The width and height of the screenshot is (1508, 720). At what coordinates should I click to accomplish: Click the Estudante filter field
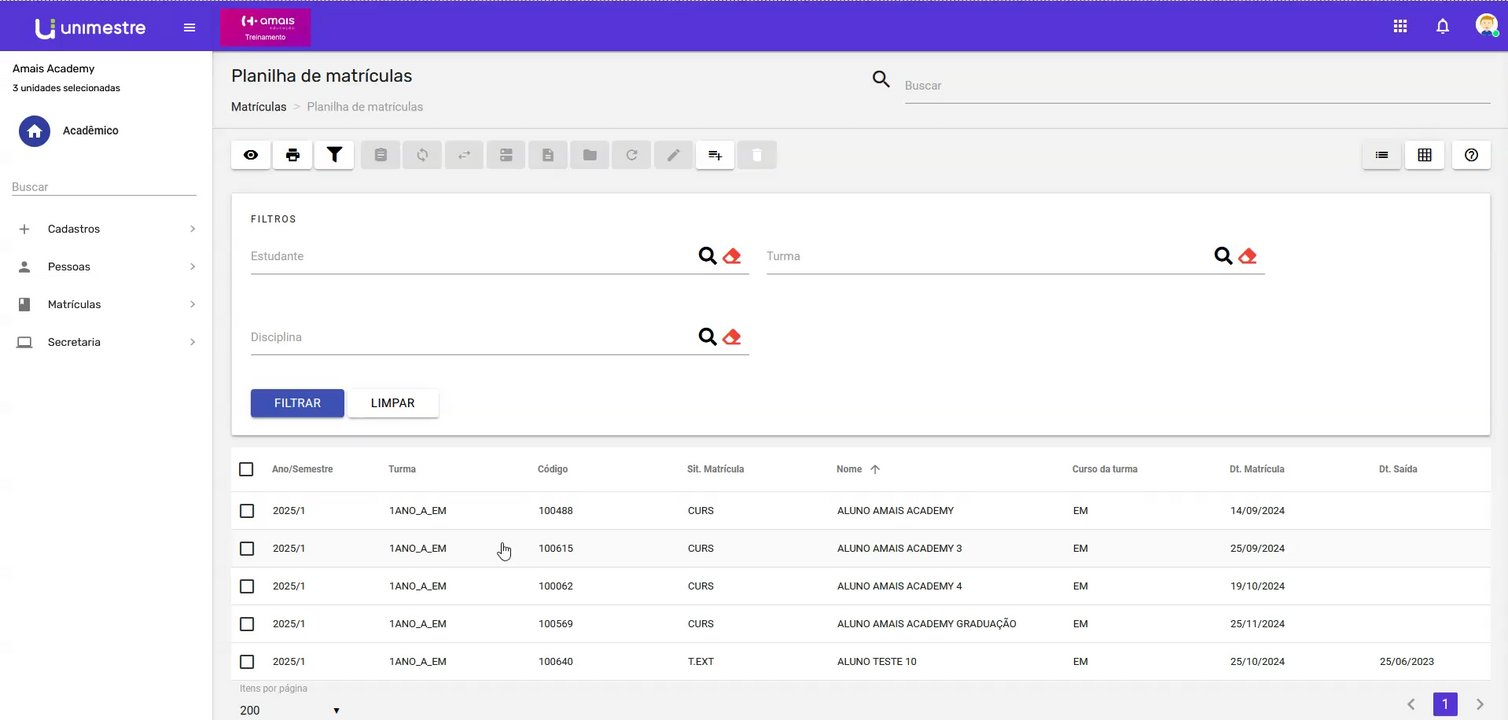(x=472, y=257)
